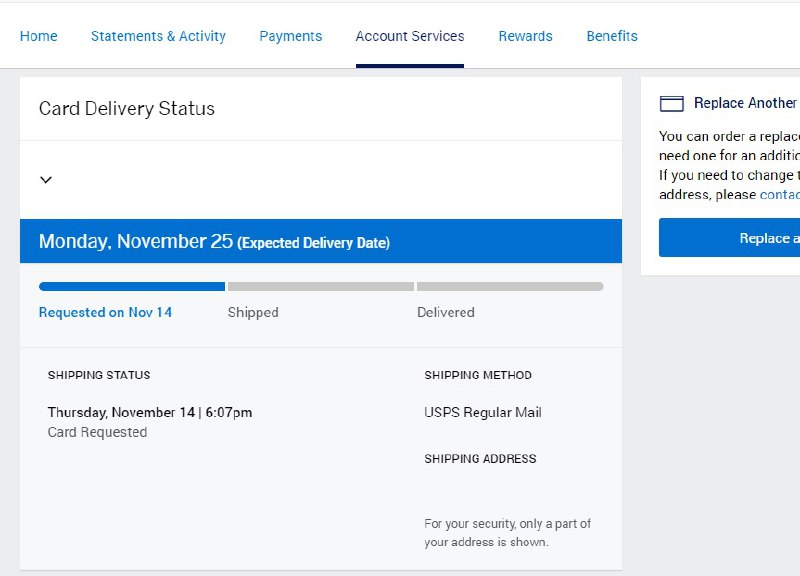The height and width of the screenshot is (576, 800).
Task: Open the Rewards section
Action: click(525, 36)
